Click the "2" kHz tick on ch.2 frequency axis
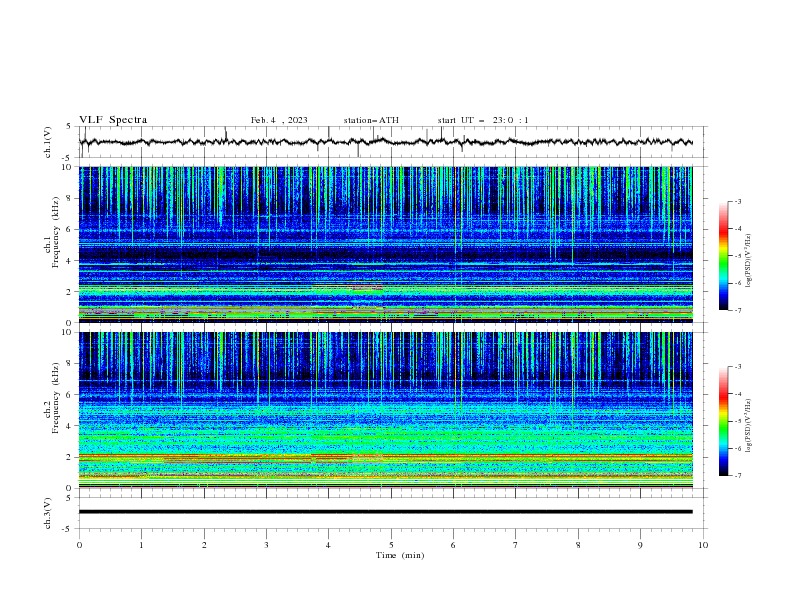 (x=70, y=457)
